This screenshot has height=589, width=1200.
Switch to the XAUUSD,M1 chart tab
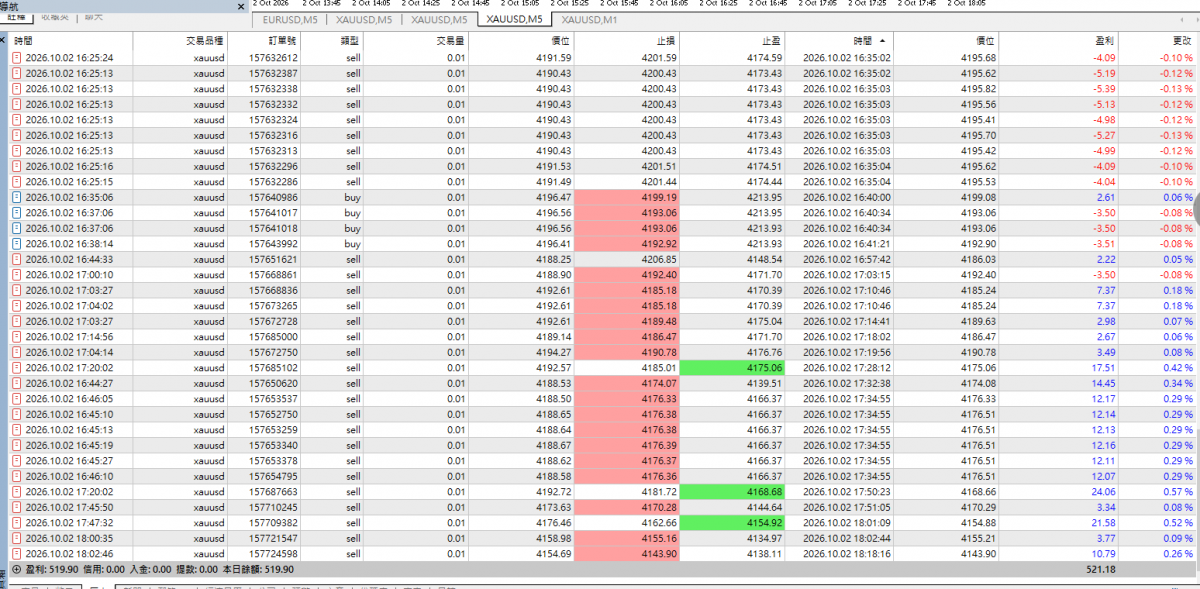tap(589, 19)
